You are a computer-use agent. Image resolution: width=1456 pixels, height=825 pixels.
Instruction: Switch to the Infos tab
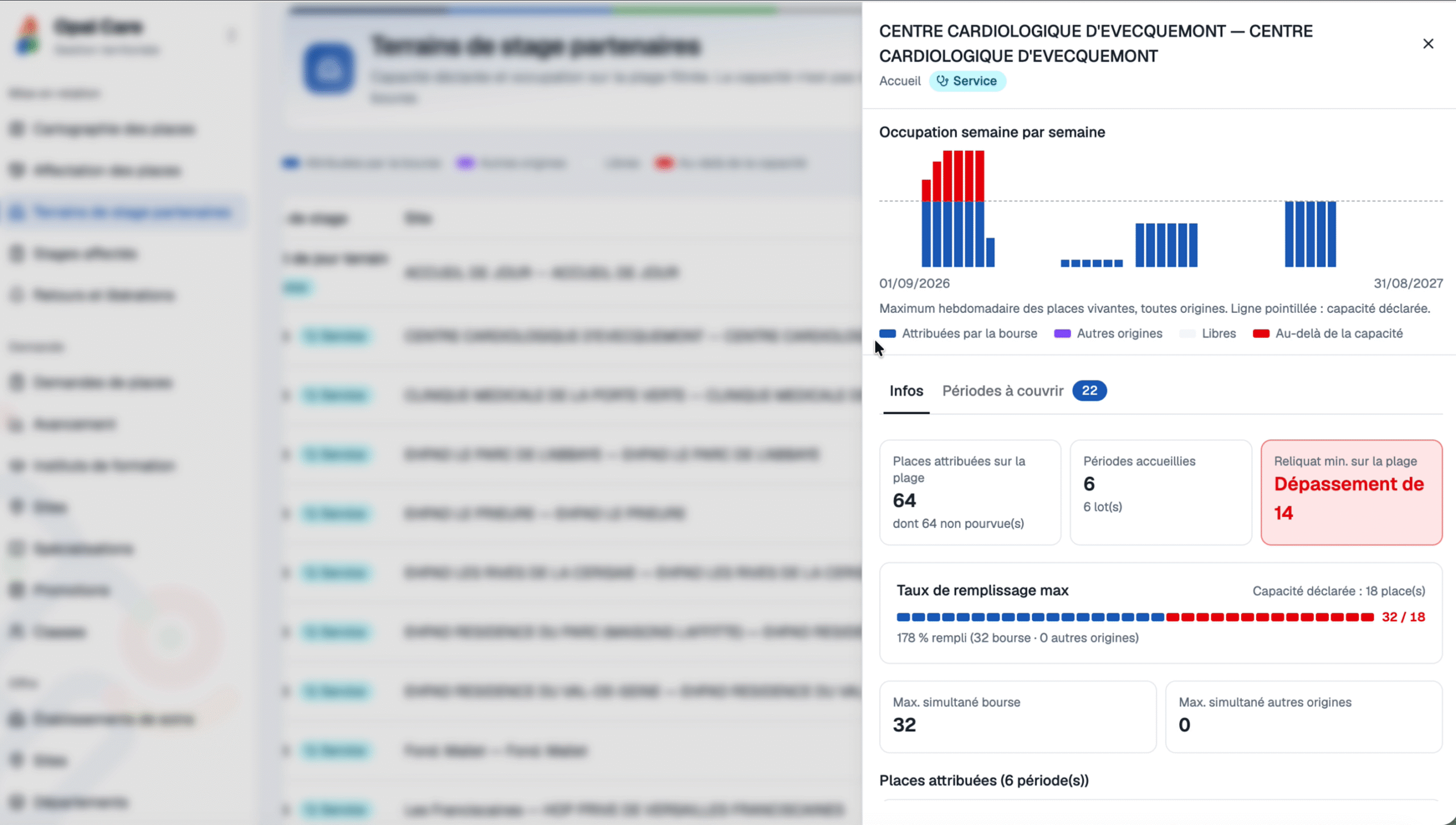point(906,391)
